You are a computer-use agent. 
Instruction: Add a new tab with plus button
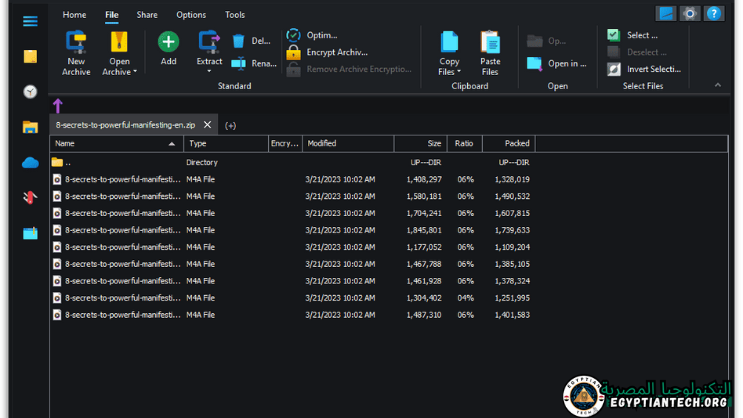click(x=230, y=125)
